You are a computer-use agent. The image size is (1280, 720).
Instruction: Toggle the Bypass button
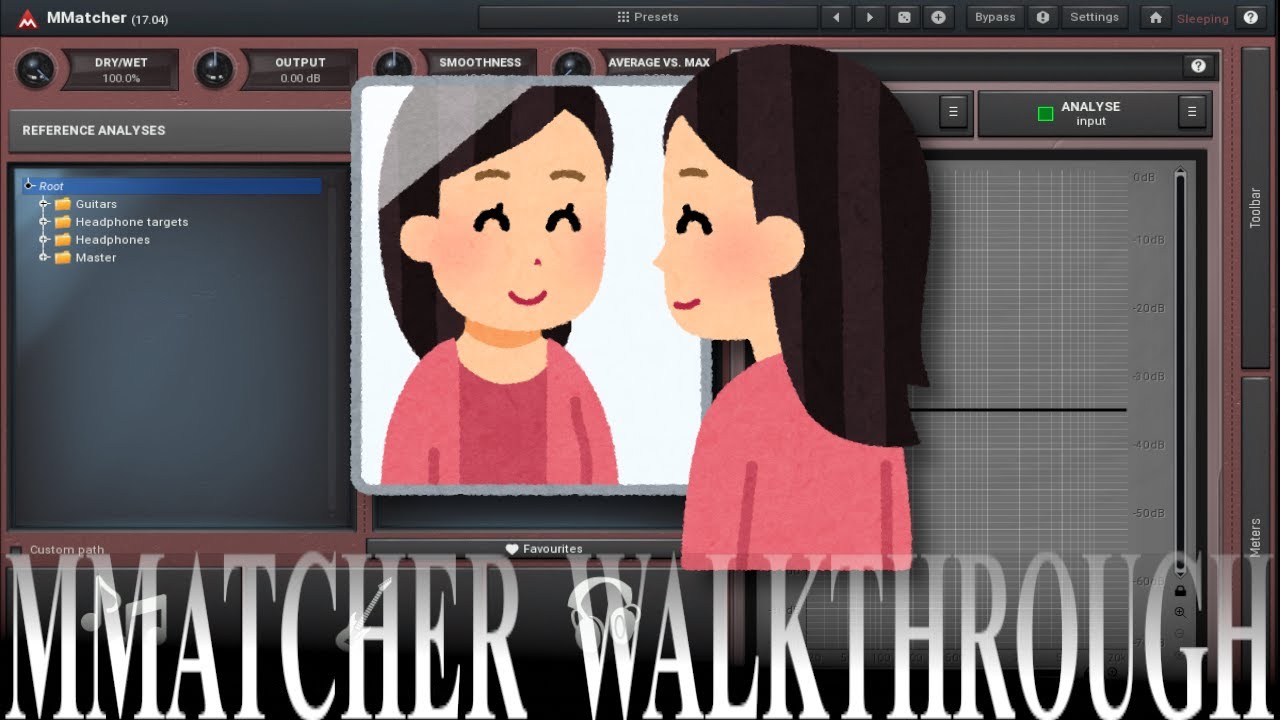click(995, 17)
